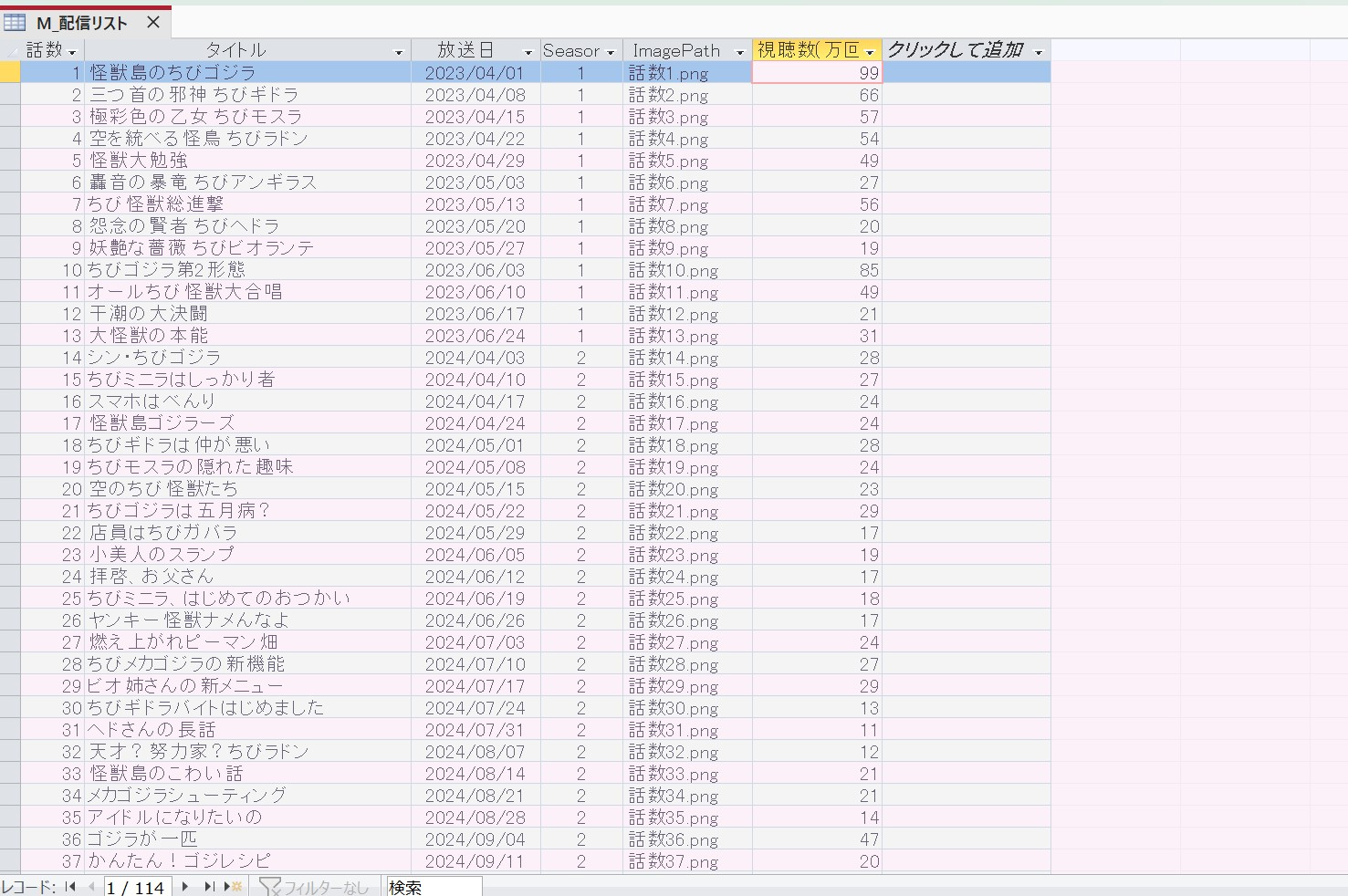Click image path cell 話数22.png
The image size is (1348, 896).
tap(688, 532)
